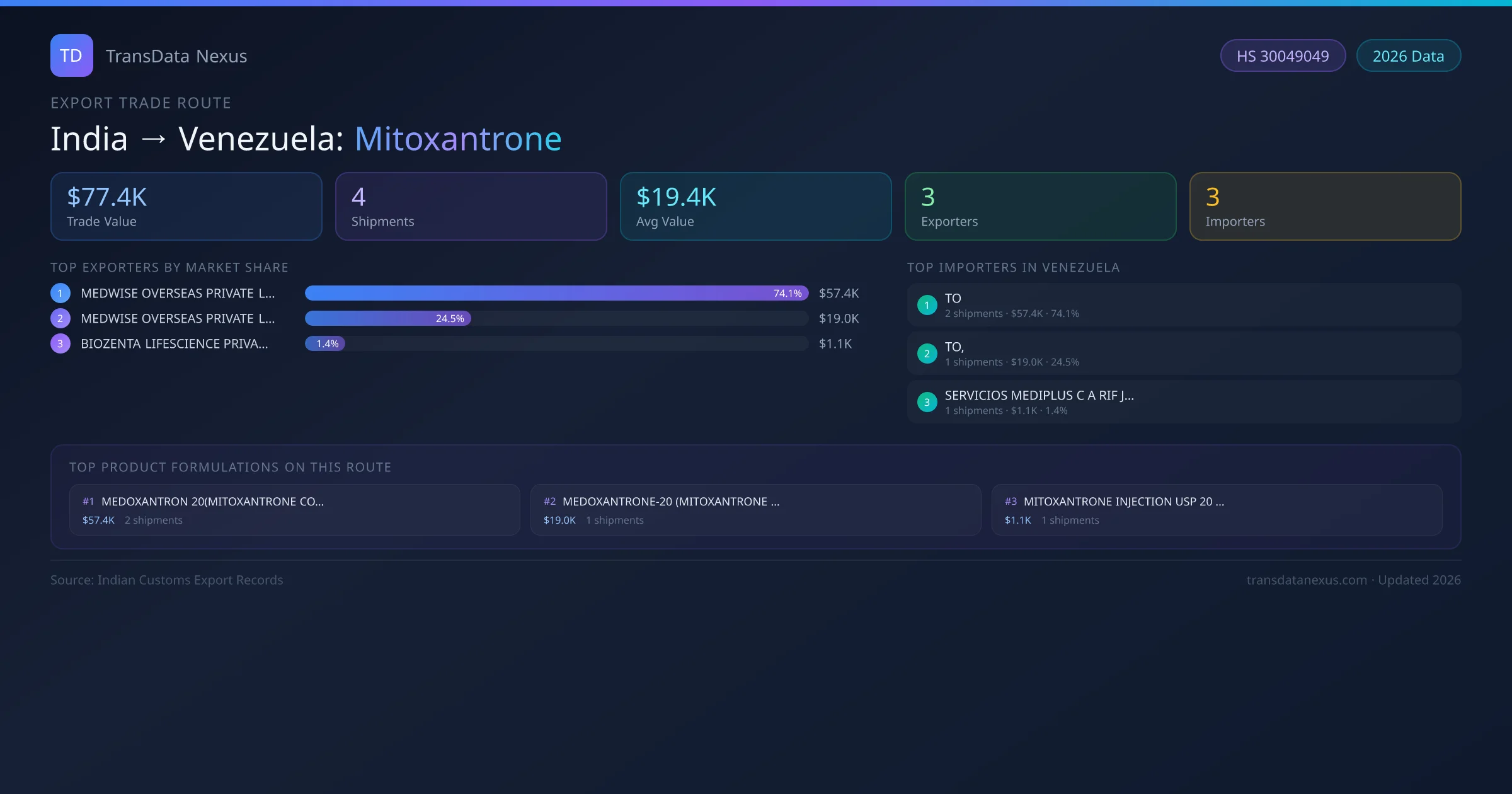The image size is (1512, 794).
Task: Select the rank 3 badge beside BIOZENTA LIFESCIENCE
Action: [x=60, y=344]
